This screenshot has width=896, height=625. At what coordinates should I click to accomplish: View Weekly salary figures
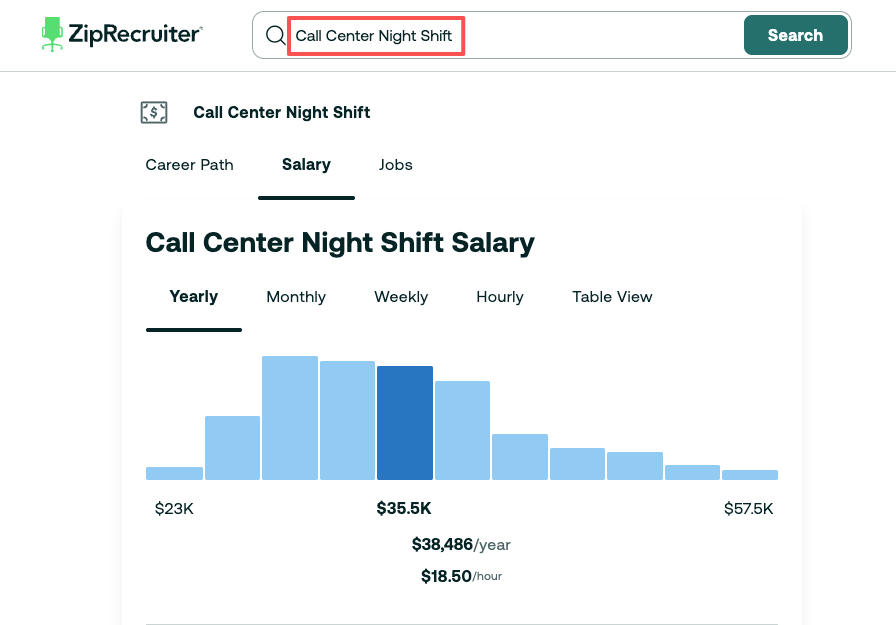401,296
